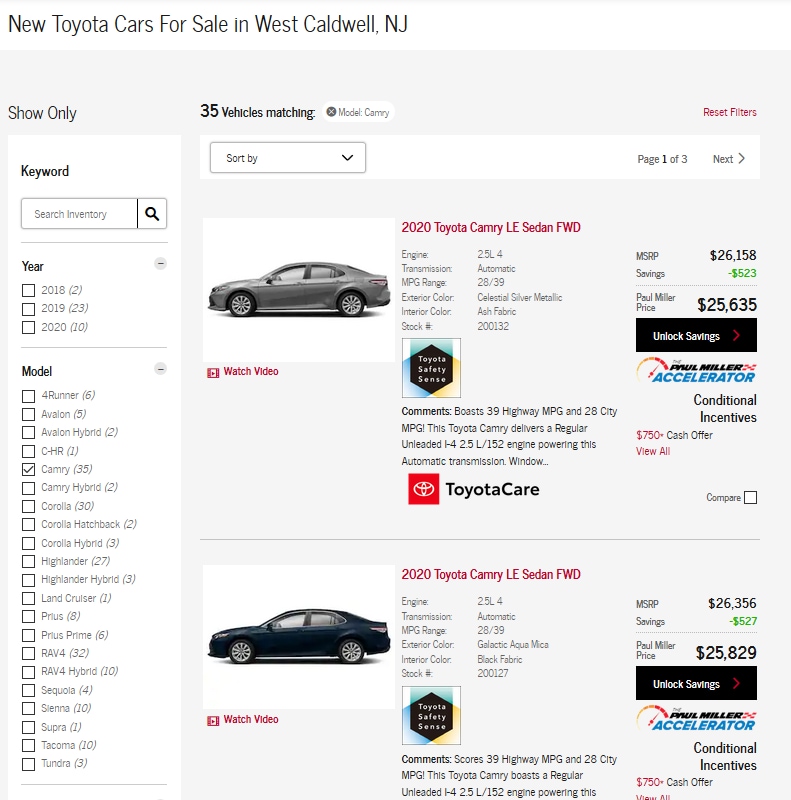Unlock Savings on the $25,635 Camry
Viewport: 791px width, 800px height.
(x=696, y=335)
